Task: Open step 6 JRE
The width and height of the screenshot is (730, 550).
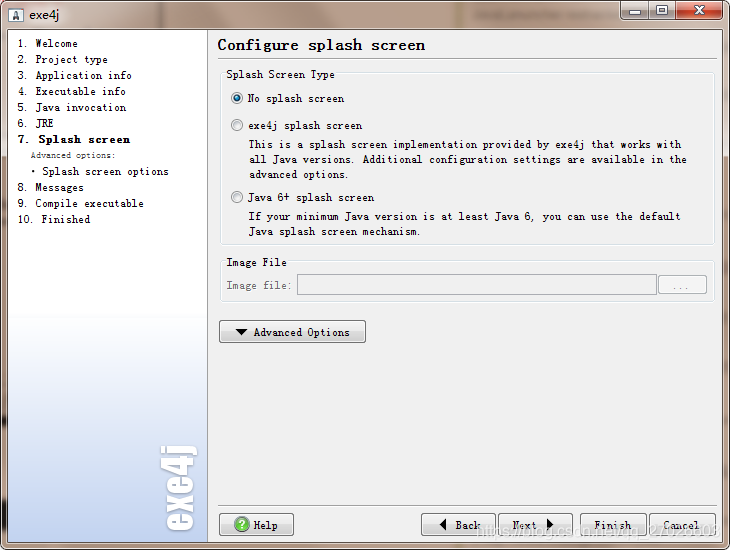Action: (x=36, y=123)
